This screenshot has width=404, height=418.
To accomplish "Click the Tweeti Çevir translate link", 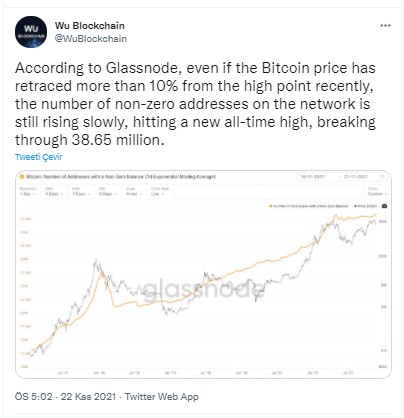I will point(38,157).
